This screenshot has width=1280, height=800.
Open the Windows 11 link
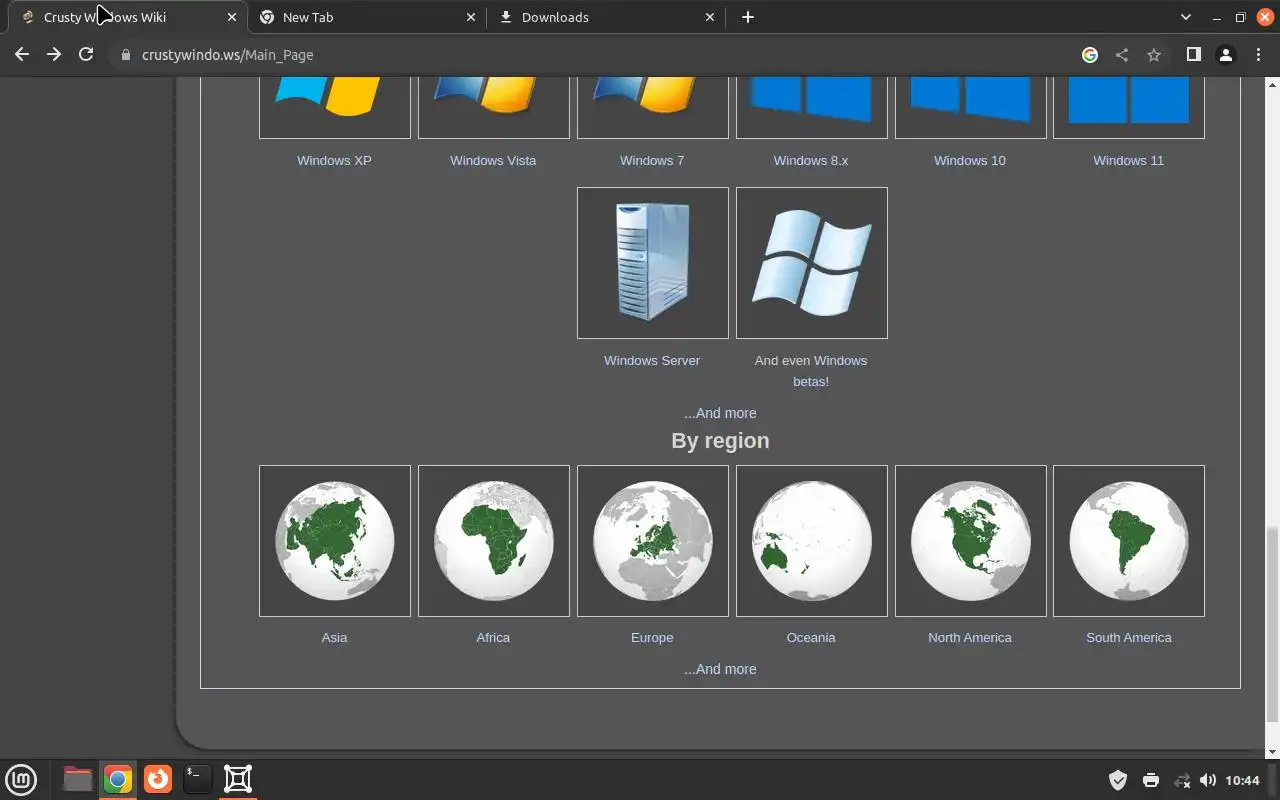(x=1128, y=160)
